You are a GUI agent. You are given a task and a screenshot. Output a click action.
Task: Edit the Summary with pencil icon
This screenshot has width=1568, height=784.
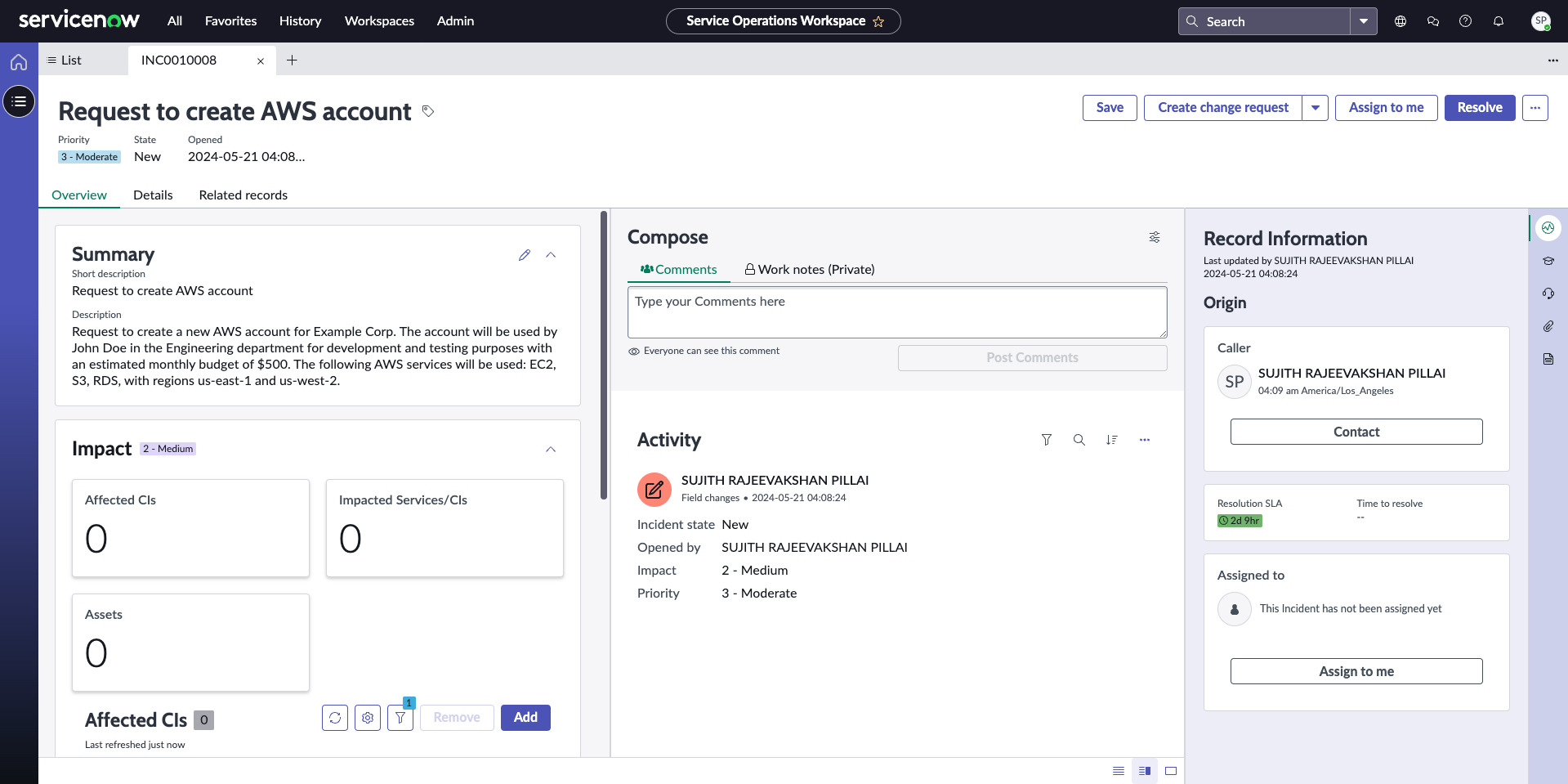pos(525,255)
